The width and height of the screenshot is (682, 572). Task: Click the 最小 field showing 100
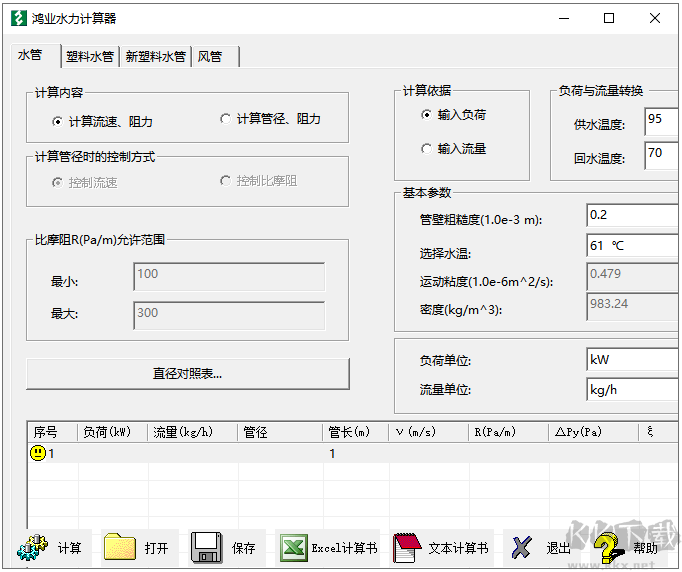click(229, 277)
